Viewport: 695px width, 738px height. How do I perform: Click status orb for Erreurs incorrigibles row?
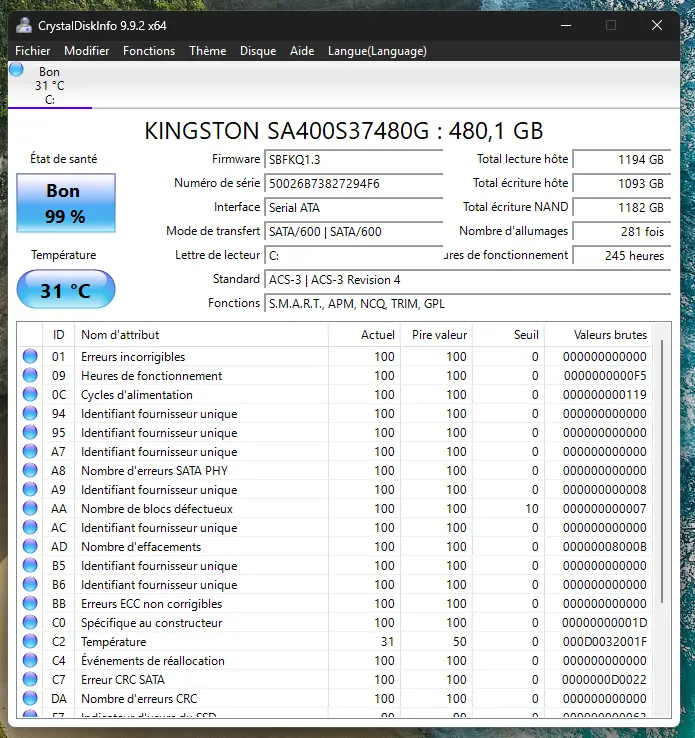tap(30, 356)
